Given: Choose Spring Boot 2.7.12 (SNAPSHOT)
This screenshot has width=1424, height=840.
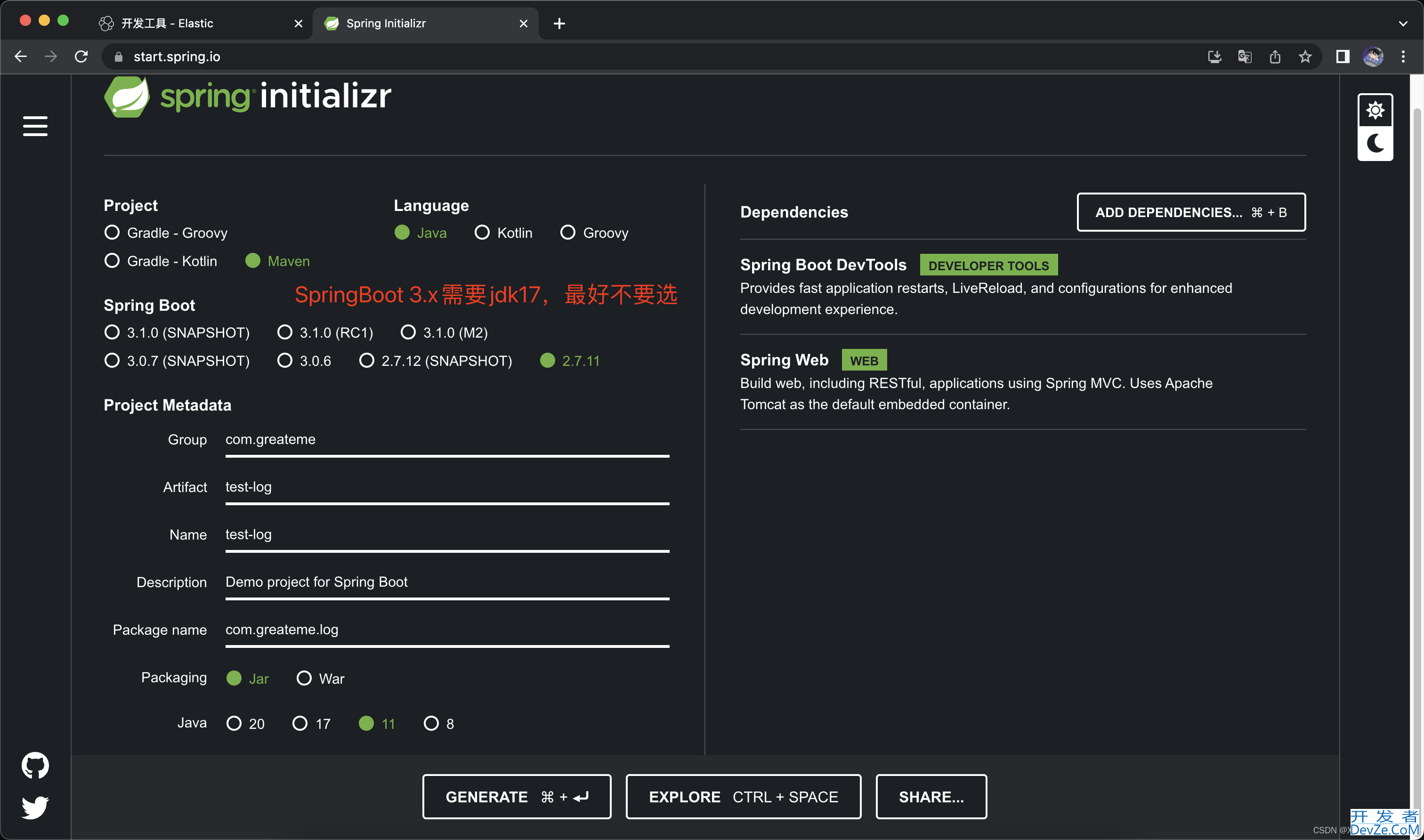Looking at the screenshot, I should point(435,361).
